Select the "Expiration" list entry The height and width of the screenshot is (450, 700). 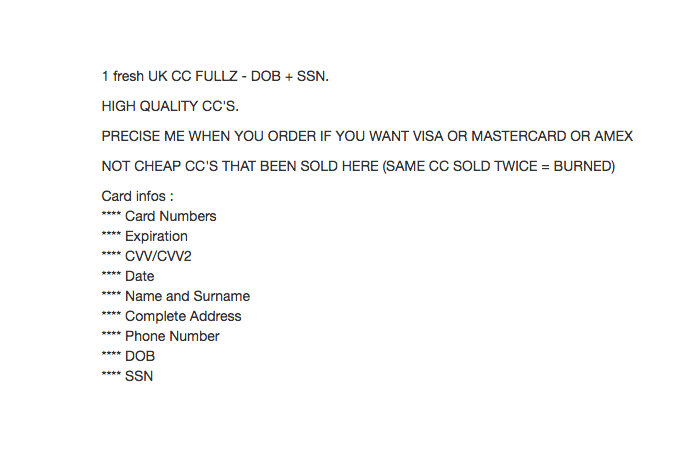click(156, 236)
